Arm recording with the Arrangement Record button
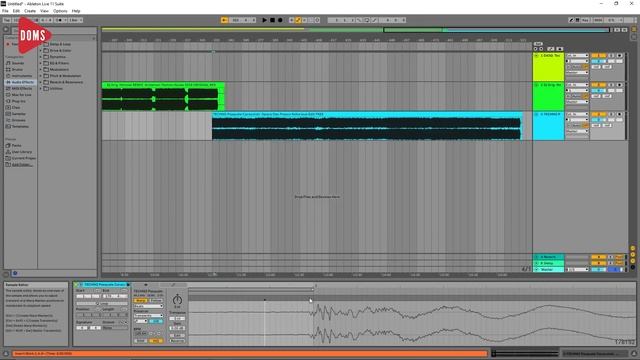Screen dimensions: 640x360 click(x=280, y=20)
